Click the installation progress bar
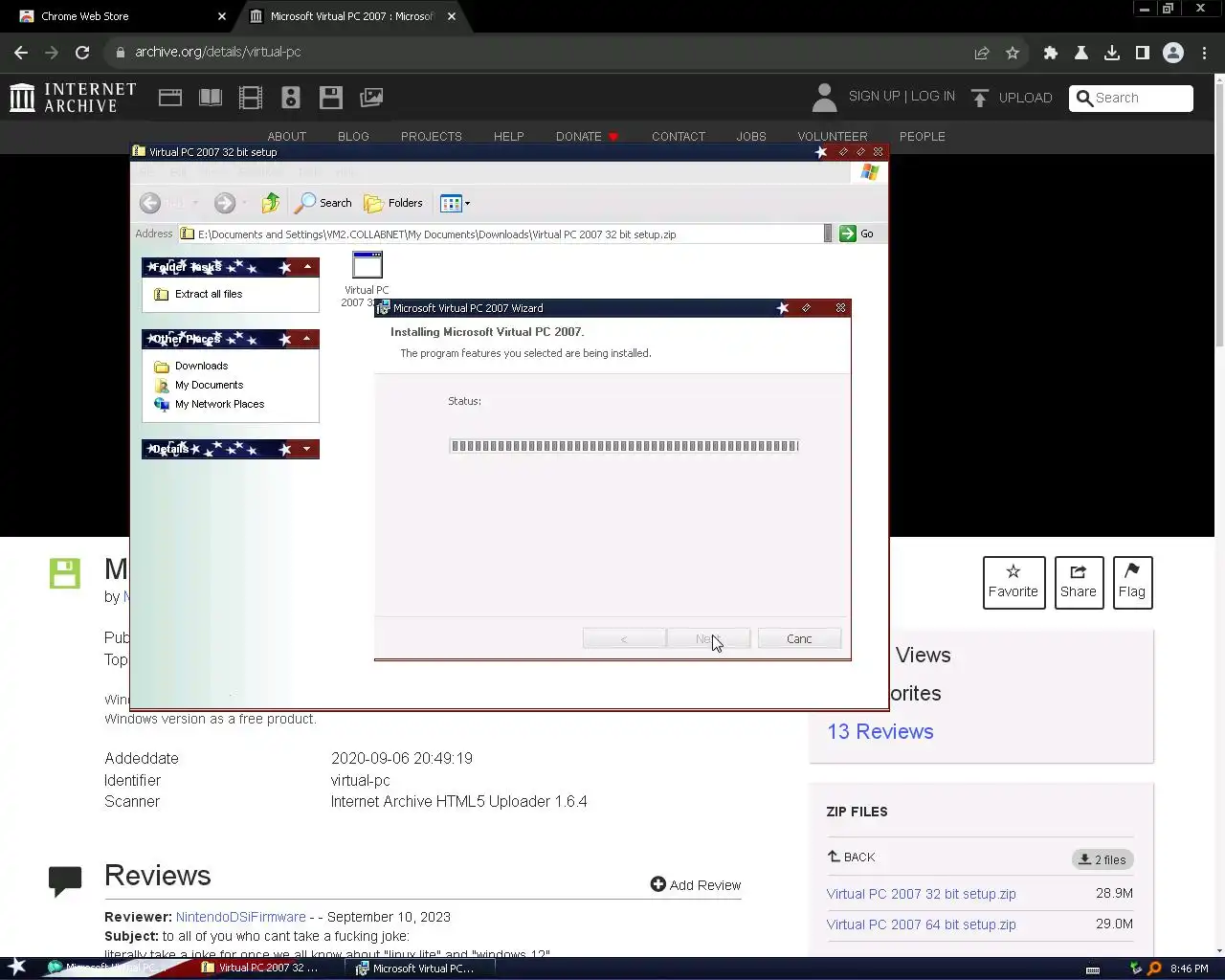The width and height of the screenshot is (1225, 980). (x=624, y=446)
